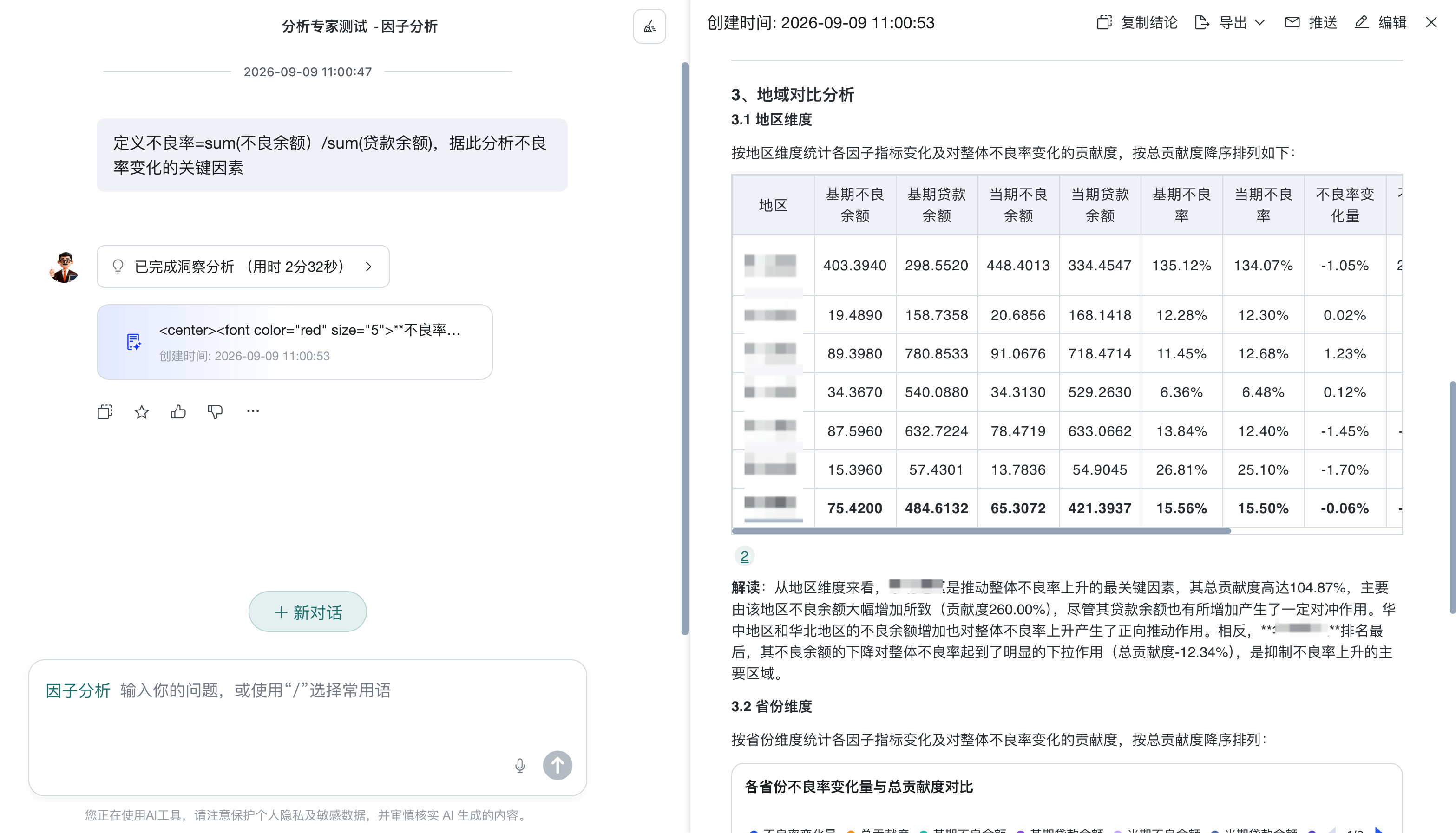The height and width of the screenshot is (833, 1456).
Task: Click the 因子分析 tag in input box
Action: tap(78, 690)
